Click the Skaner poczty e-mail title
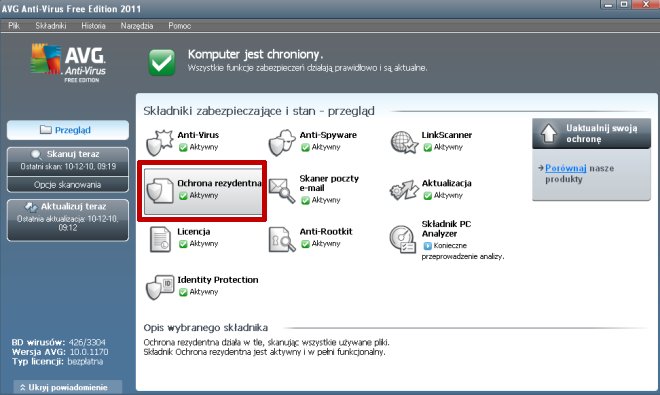Image resolution: width=660 pixels, height=395 pixels. [x=329, y=183]
